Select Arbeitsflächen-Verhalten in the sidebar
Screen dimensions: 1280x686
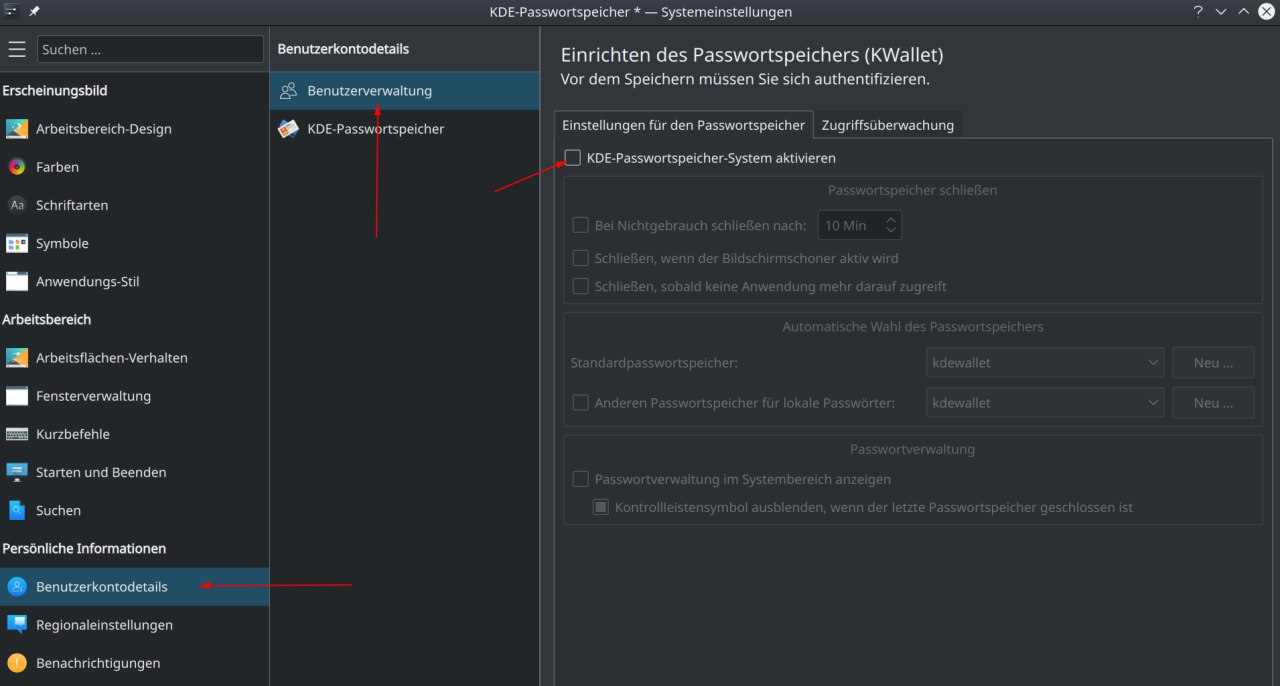click(x=134, y=358)
